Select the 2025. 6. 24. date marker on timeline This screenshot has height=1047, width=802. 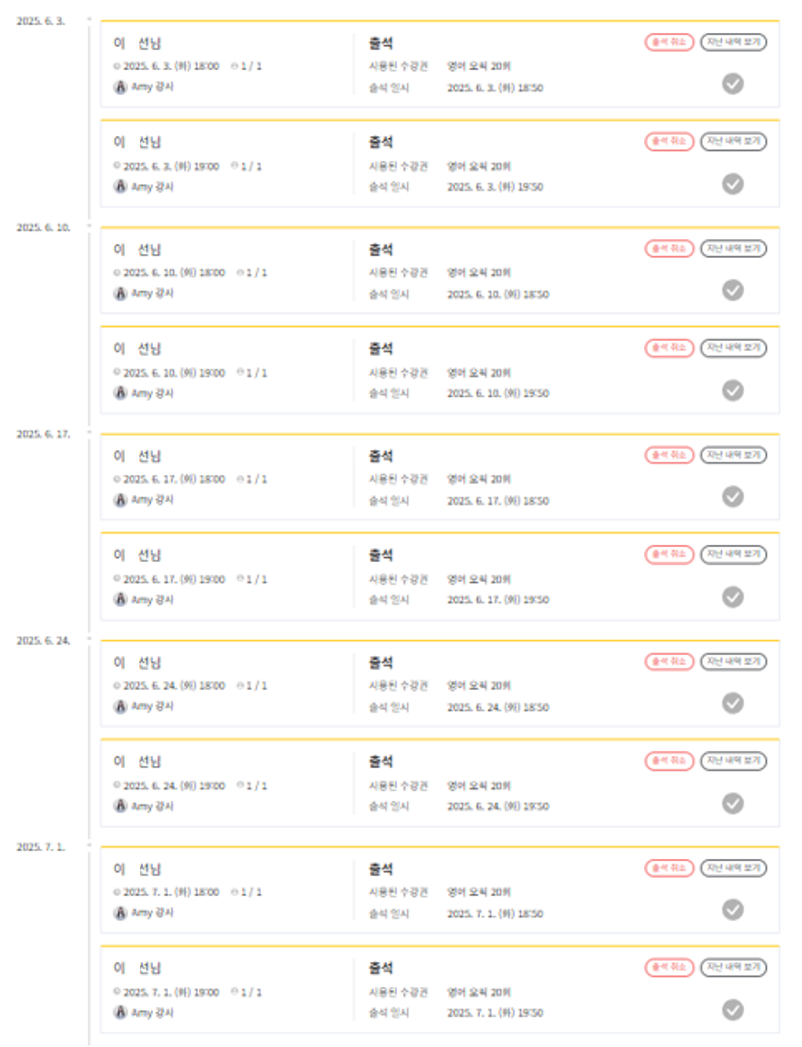point(43,641)
